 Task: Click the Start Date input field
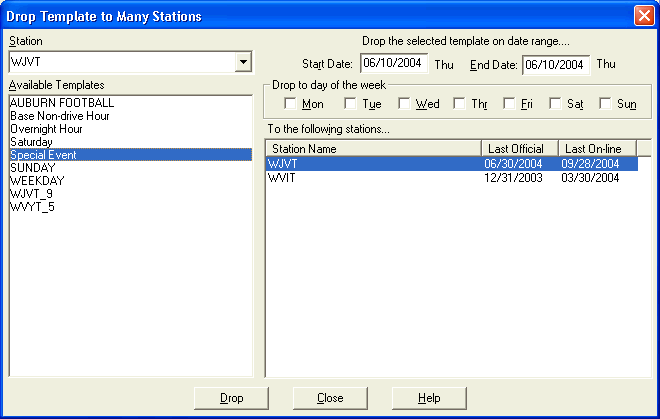click(393, 64)
